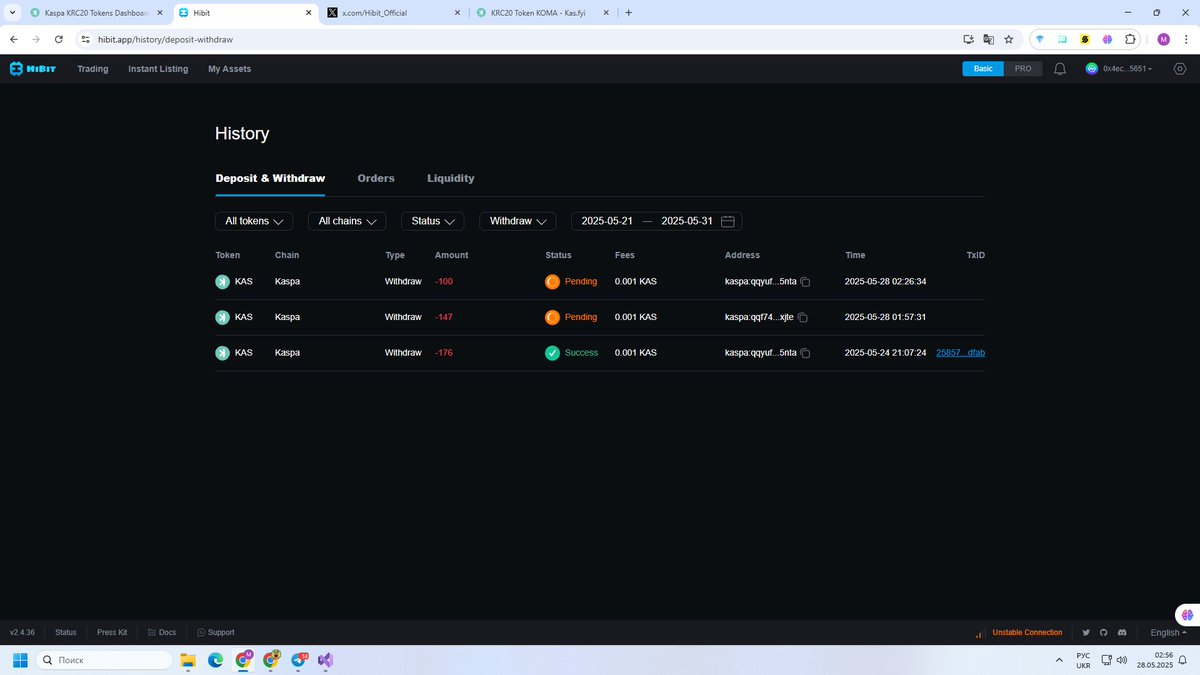The height and width of the screenshot is (675, 1200).
Task: Open the notifications bell icon
Action: click(x=1060, y=69)
